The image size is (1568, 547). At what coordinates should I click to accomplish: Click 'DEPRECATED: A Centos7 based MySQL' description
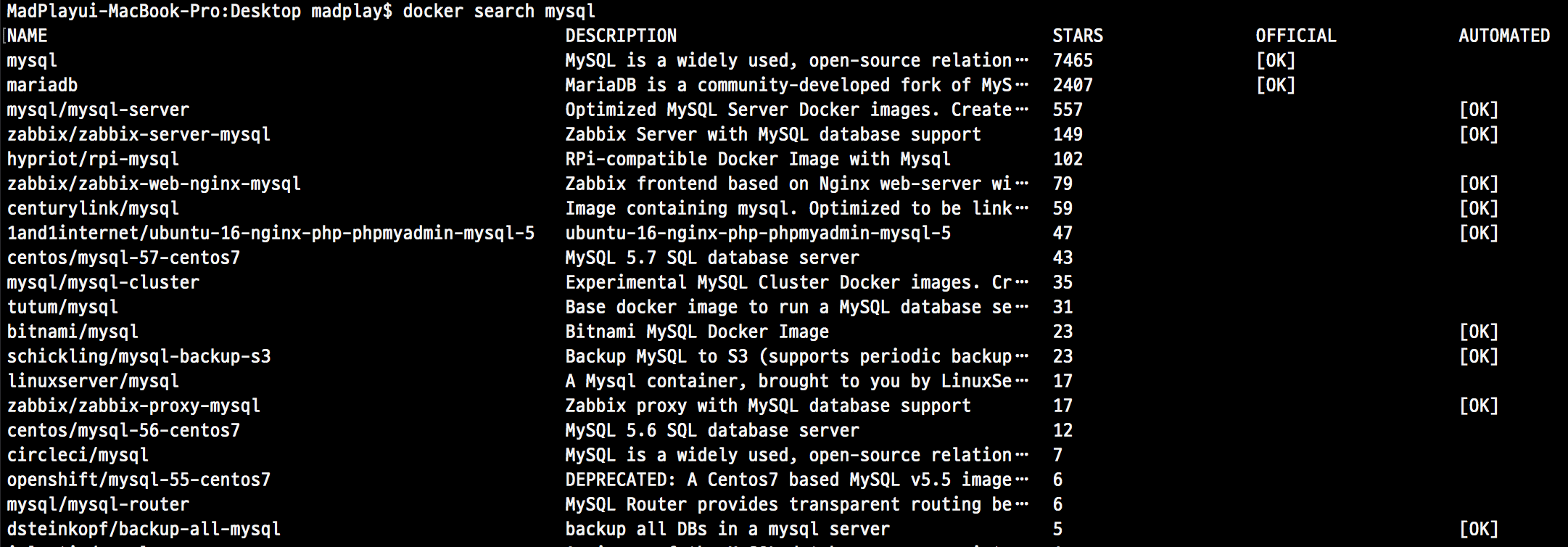[x=797, y=480]
